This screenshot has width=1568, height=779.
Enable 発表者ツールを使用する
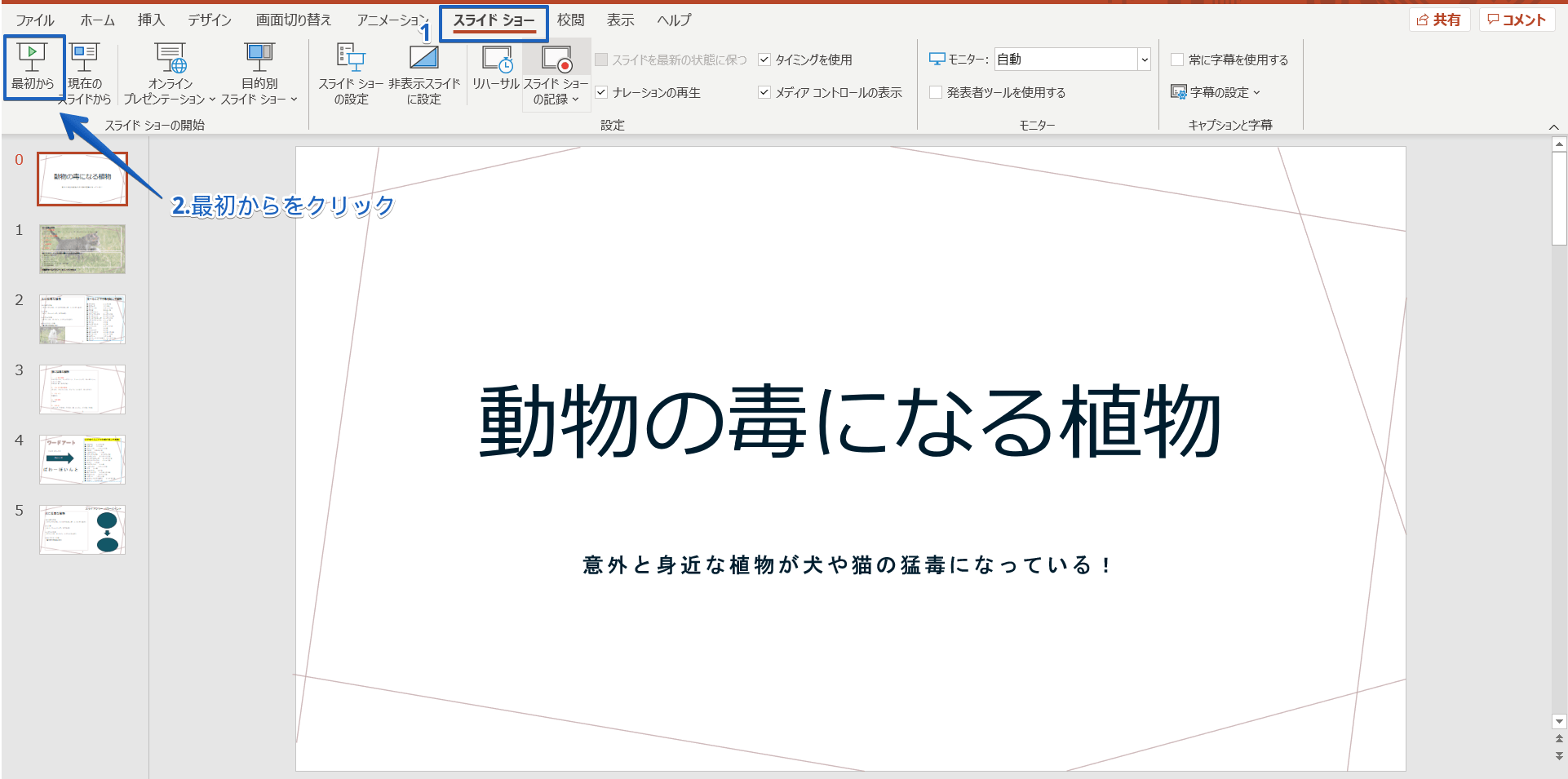pos(936,92)
